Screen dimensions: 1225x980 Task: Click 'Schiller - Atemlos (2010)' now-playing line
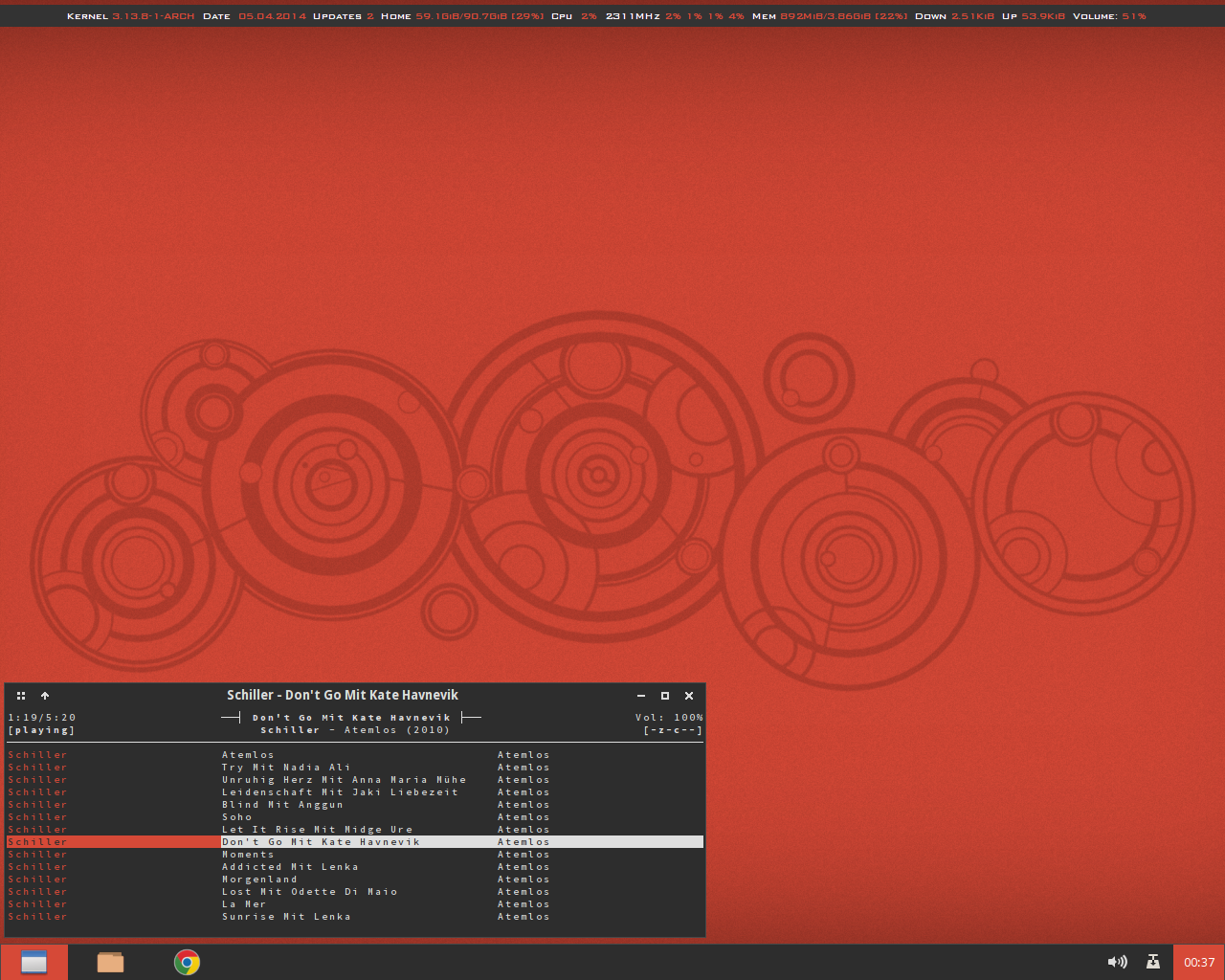coord(355,730)
